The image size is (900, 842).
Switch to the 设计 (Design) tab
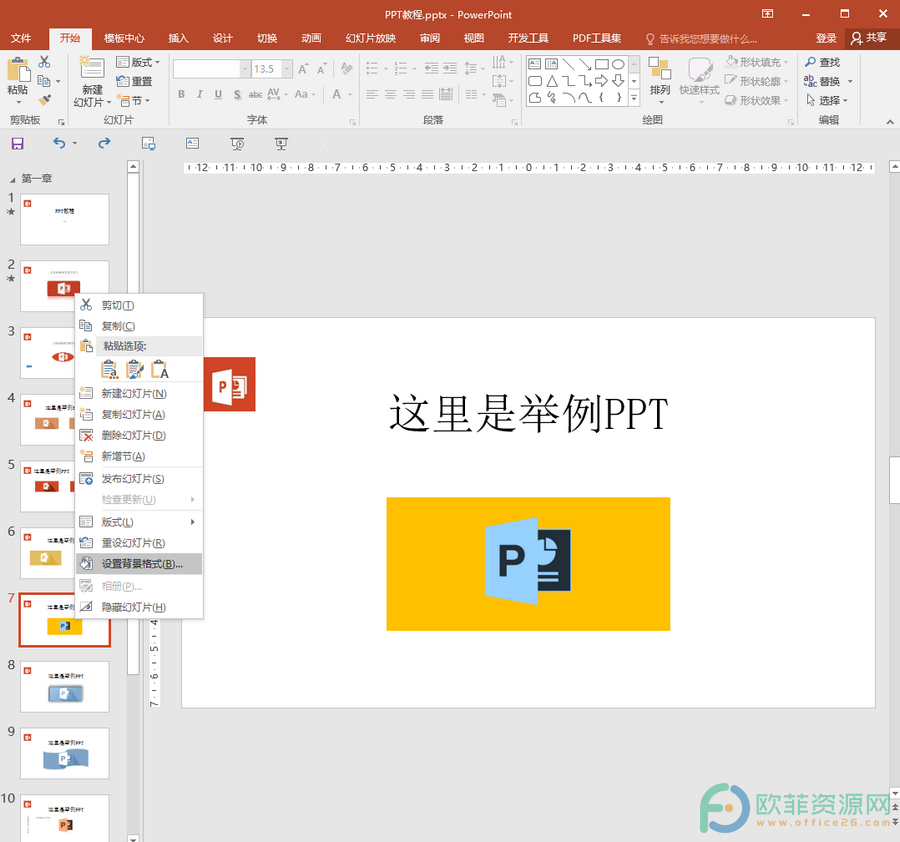tap(223, 38)
